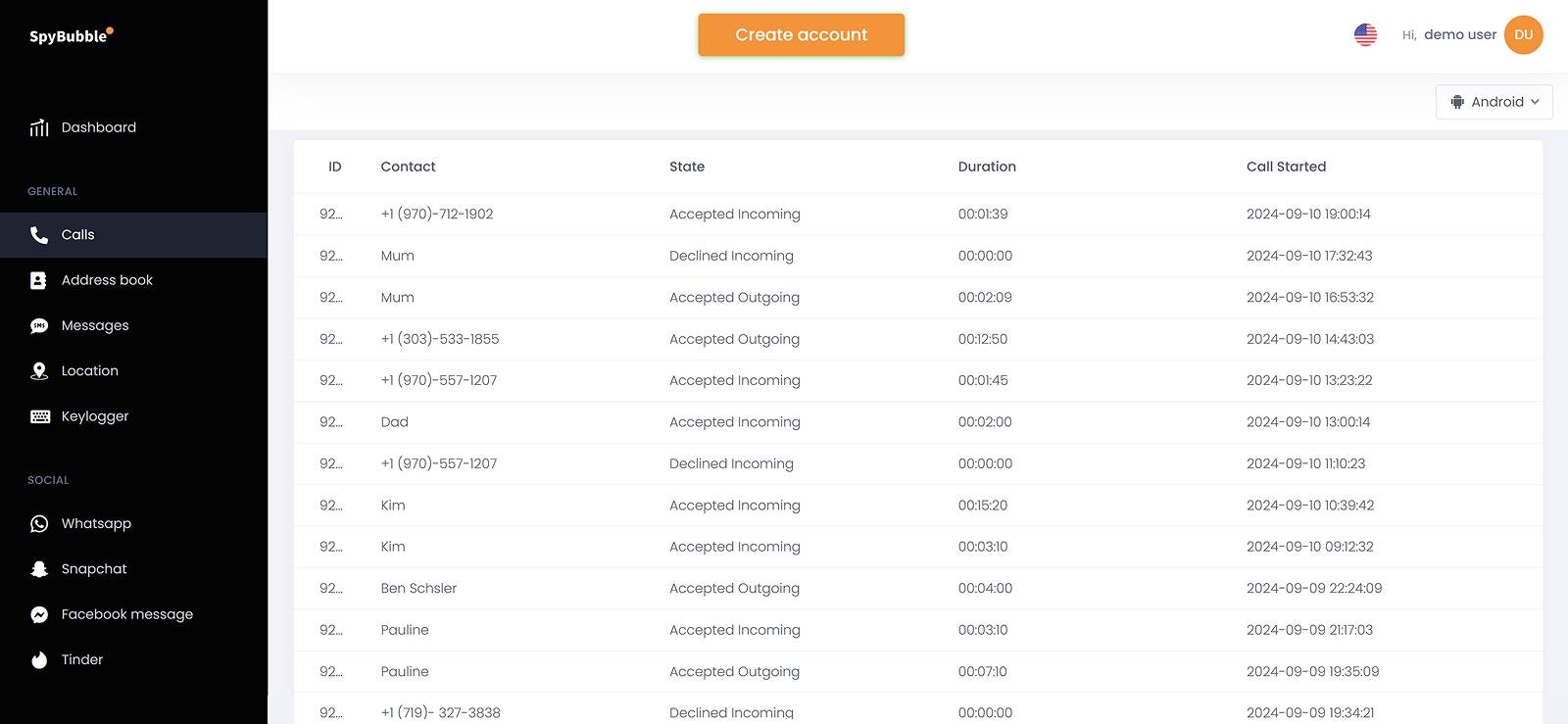Click the Keylogger keyboard icon
The width and height of the screenshot is (1568, 724).
point(40,416)
